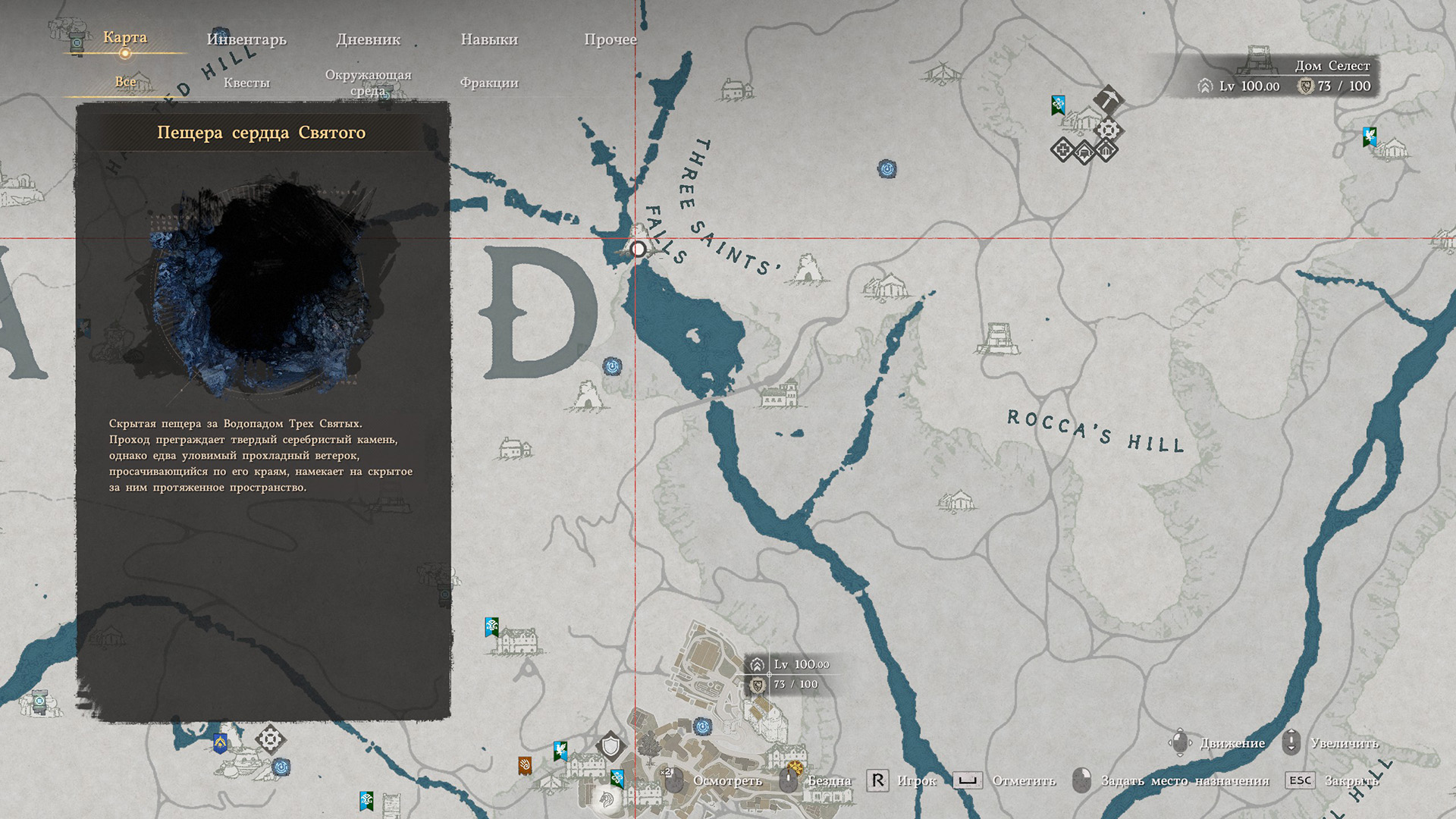1456x819 pixels.
Task: Select the blue waypoint inside the city
Action: (703, 726)
